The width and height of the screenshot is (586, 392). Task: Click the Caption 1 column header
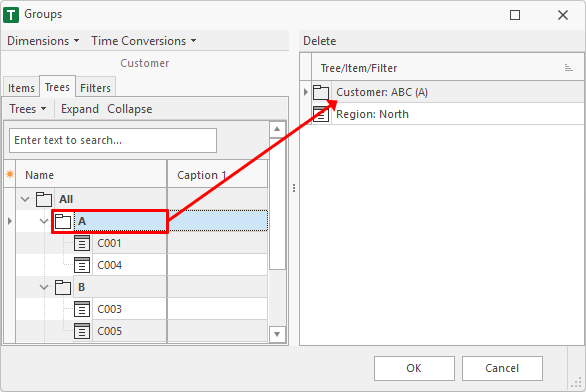click(218, 175)
